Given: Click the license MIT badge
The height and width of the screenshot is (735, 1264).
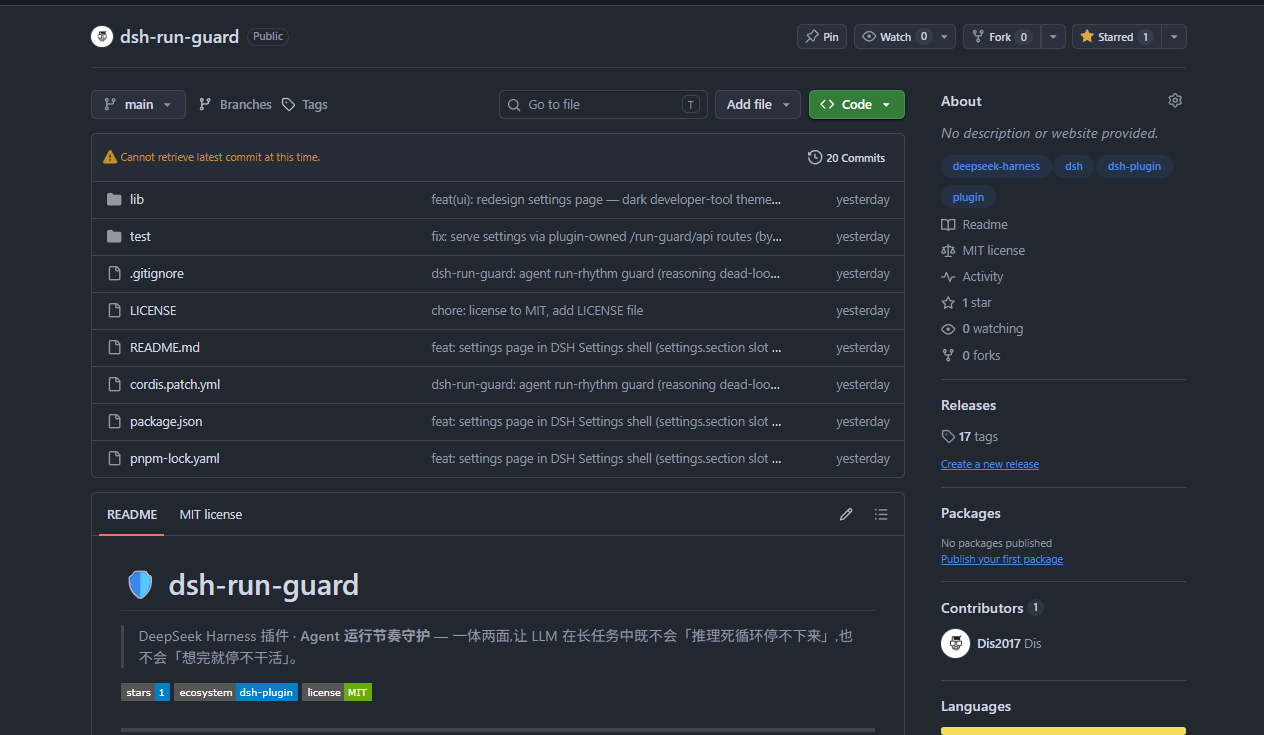Looking at the screenshot, I should (x=337, y=692).
